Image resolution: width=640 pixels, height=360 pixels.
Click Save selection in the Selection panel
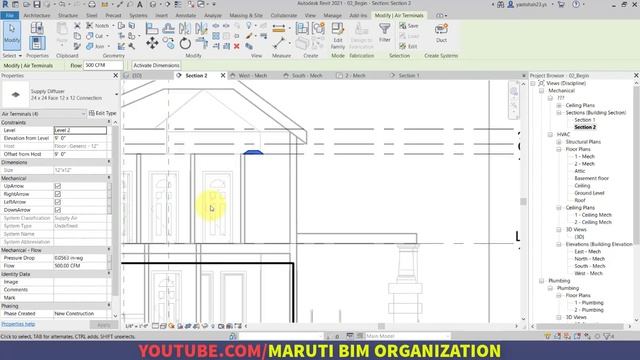pos(409,26)
